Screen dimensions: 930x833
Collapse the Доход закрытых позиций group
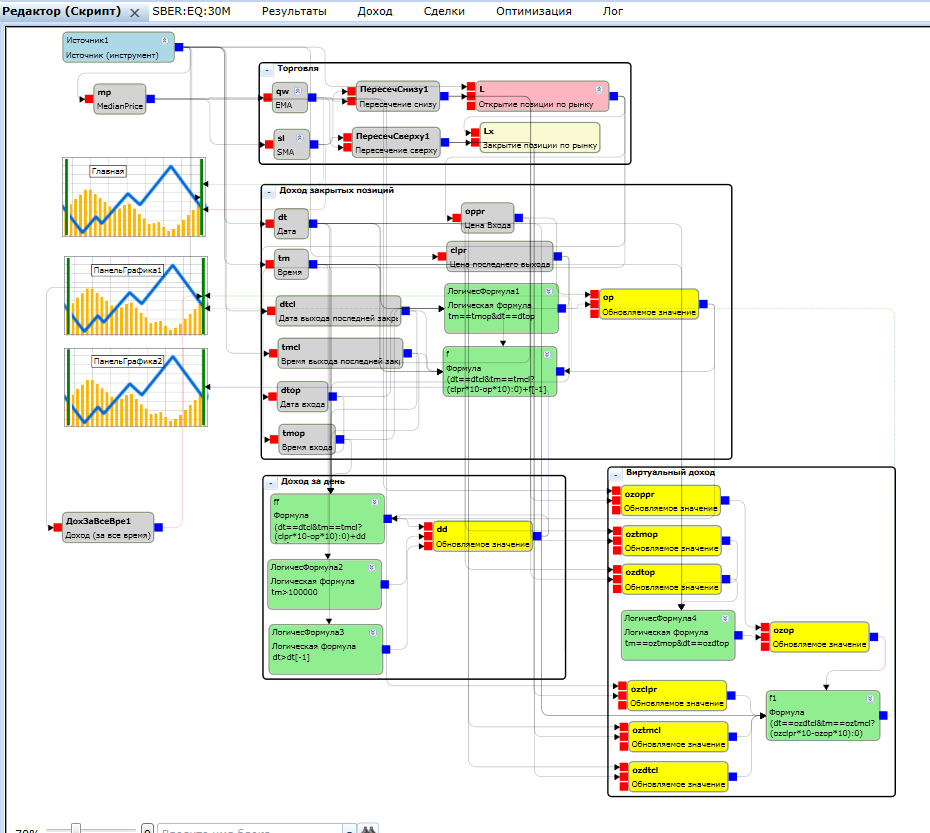269,192
